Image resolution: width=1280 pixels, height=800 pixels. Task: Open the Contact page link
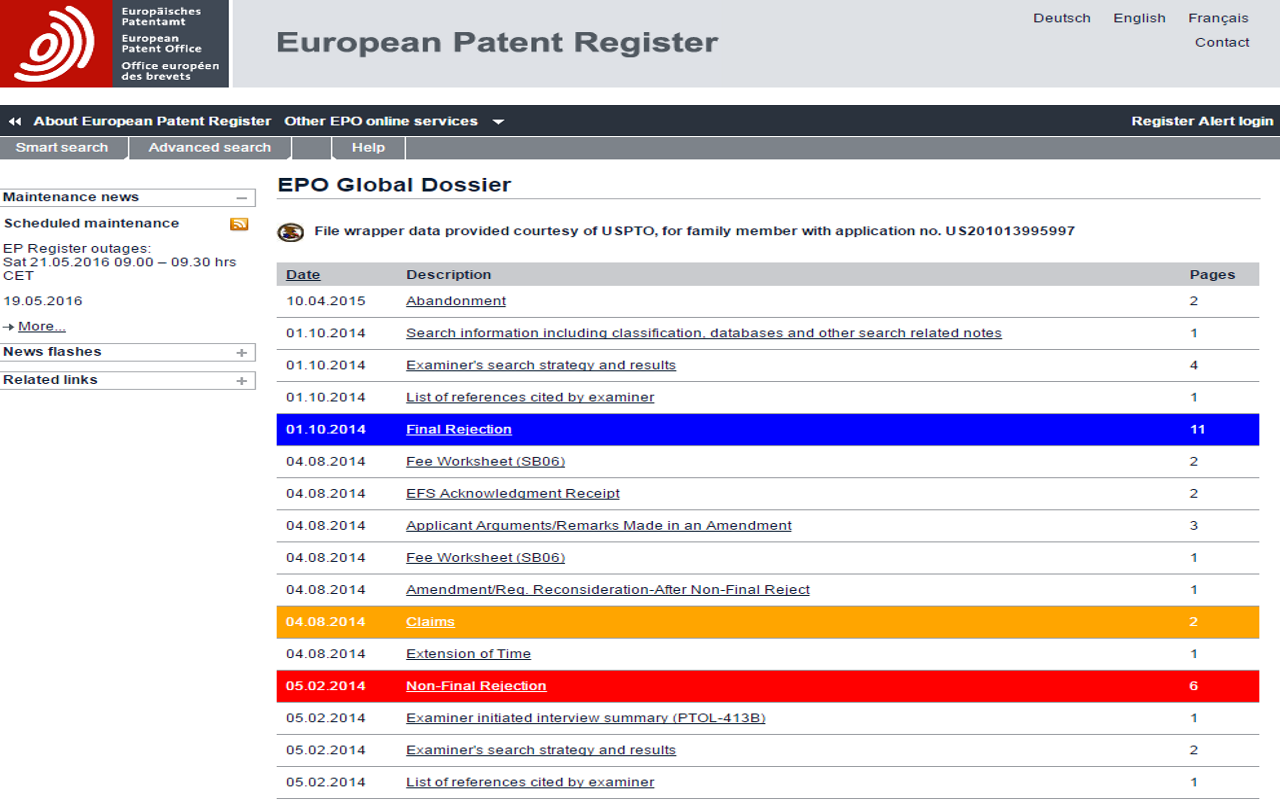click(1222, 42)
